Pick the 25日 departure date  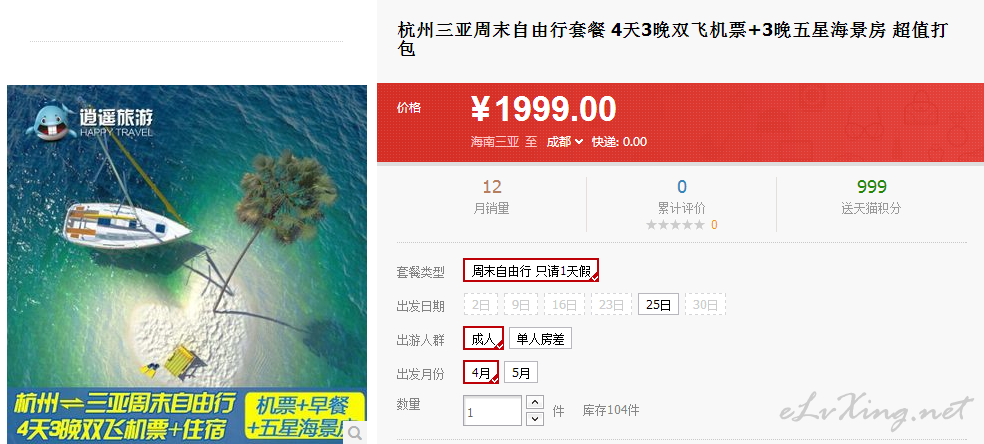[x=658, y=305]
